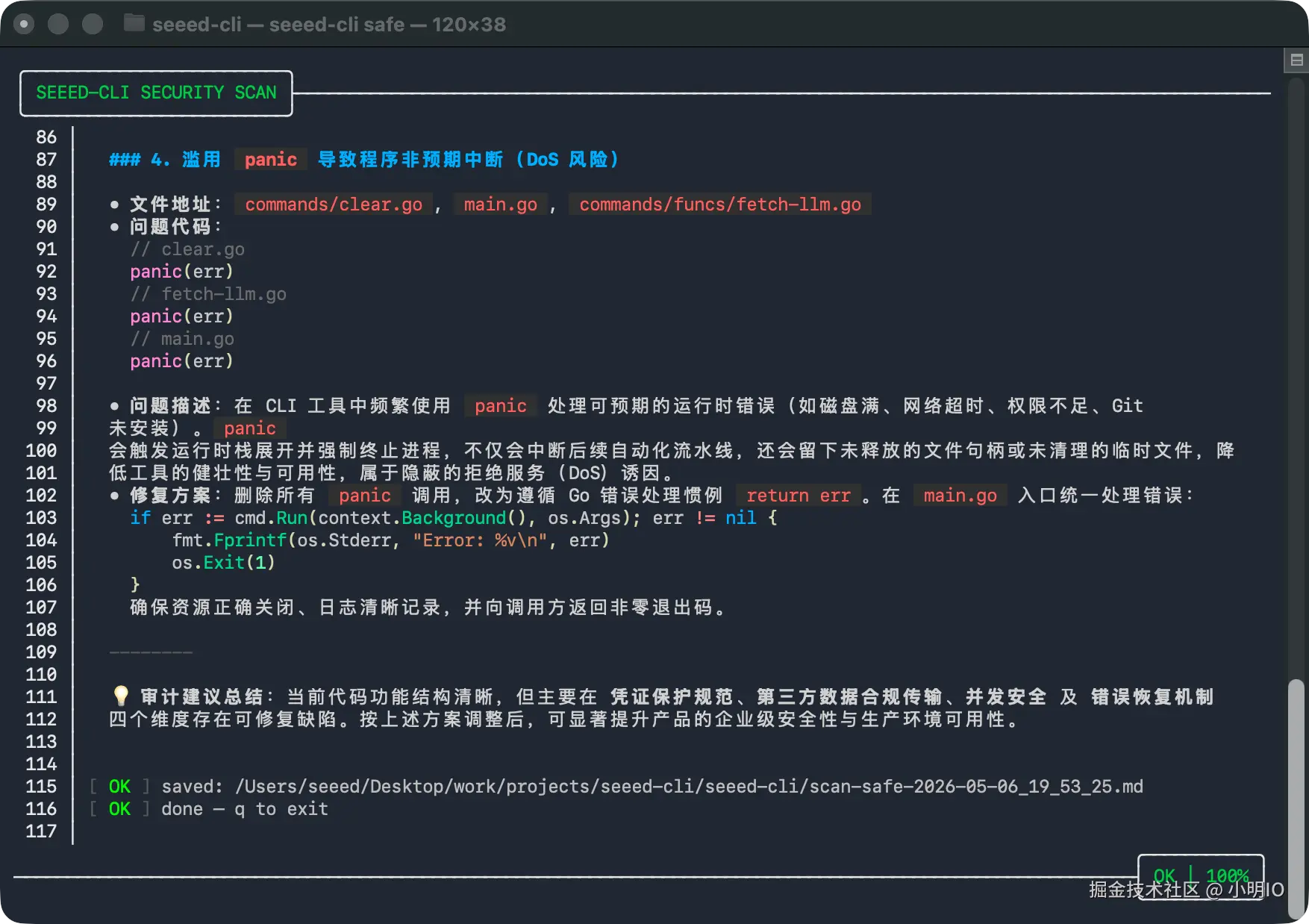Click 'panic(err)' on line 96
This screenshot has height=924, width=1309.
(181, 361)
